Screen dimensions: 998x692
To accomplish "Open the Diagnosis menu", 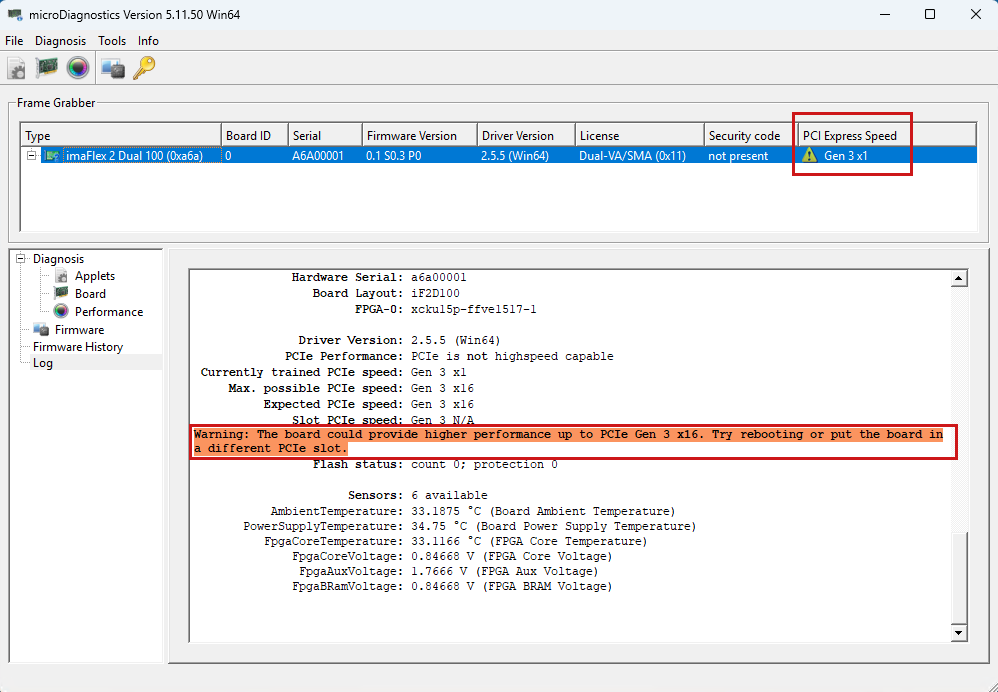I will (x=60, y=41).
